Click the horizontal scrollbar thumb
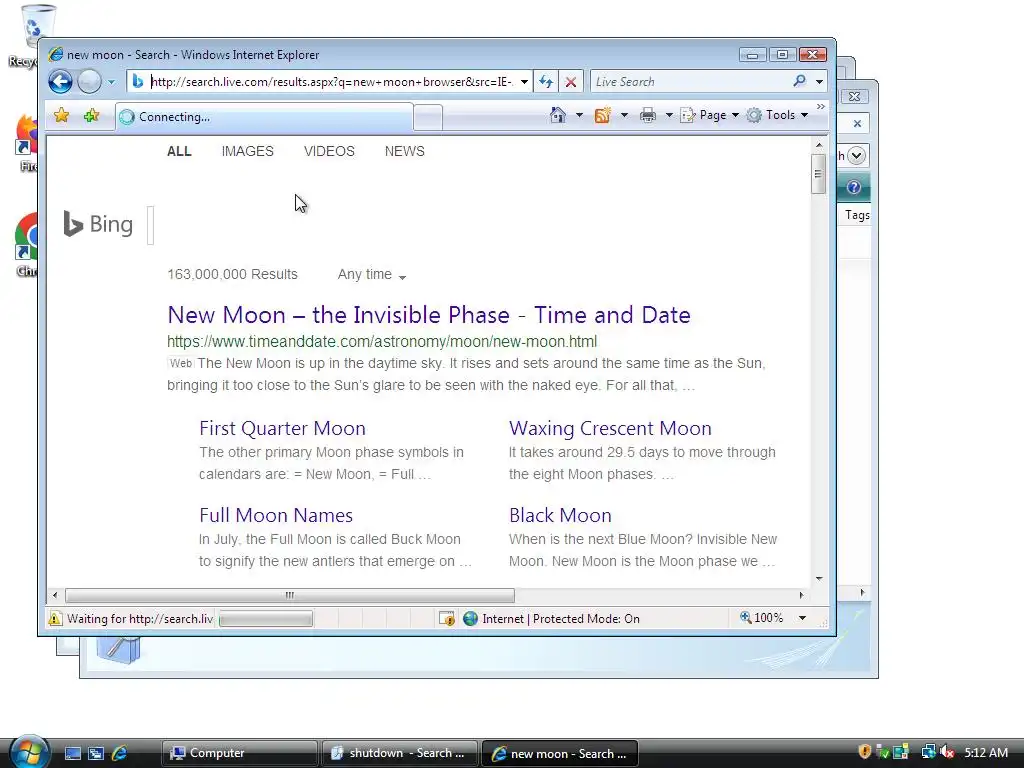Image resolution: width=1024 pixels, height=768 pixels. [289, 595]
